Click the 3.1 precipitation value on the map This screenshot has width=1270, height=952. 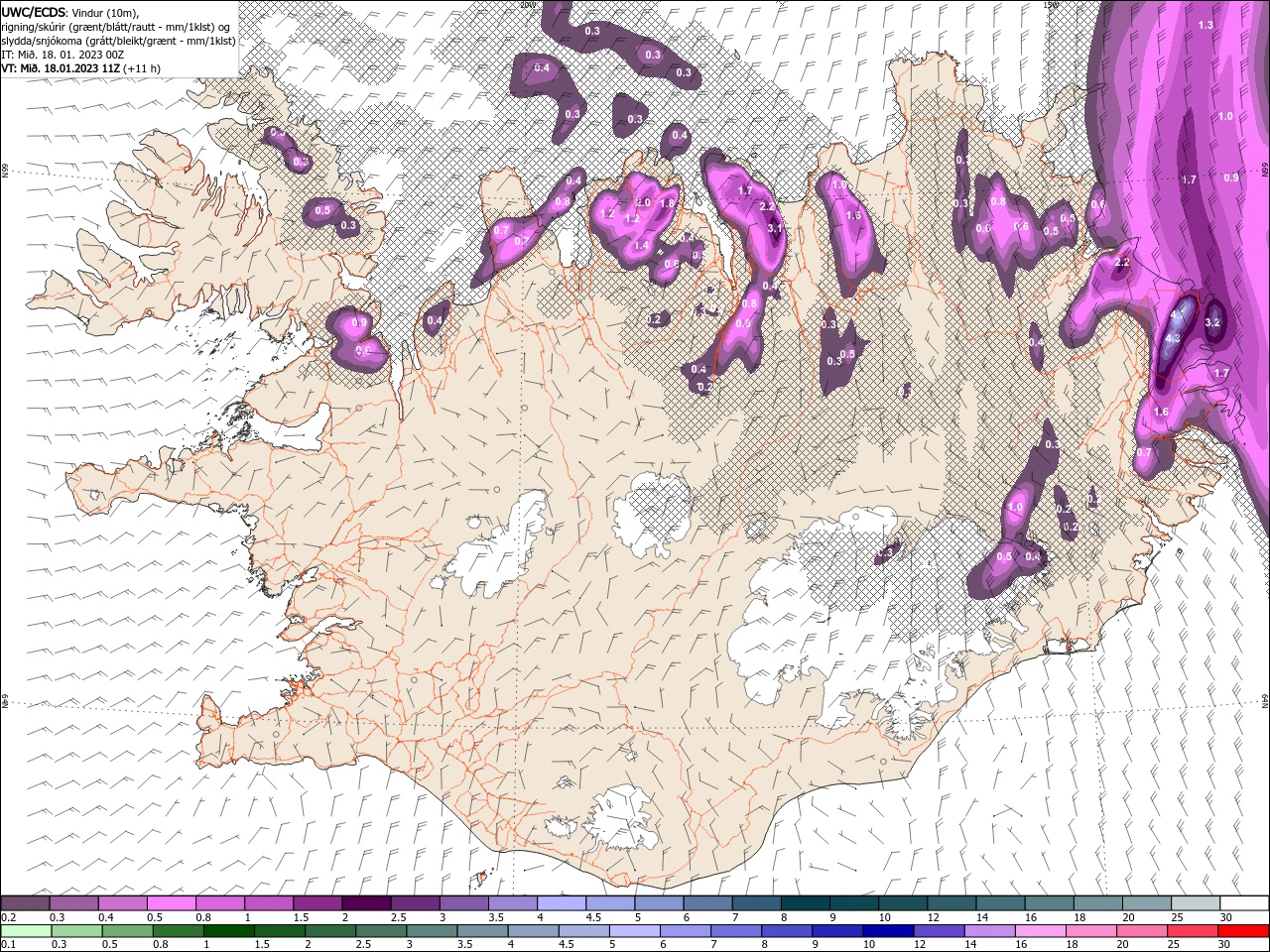(775, 228)
